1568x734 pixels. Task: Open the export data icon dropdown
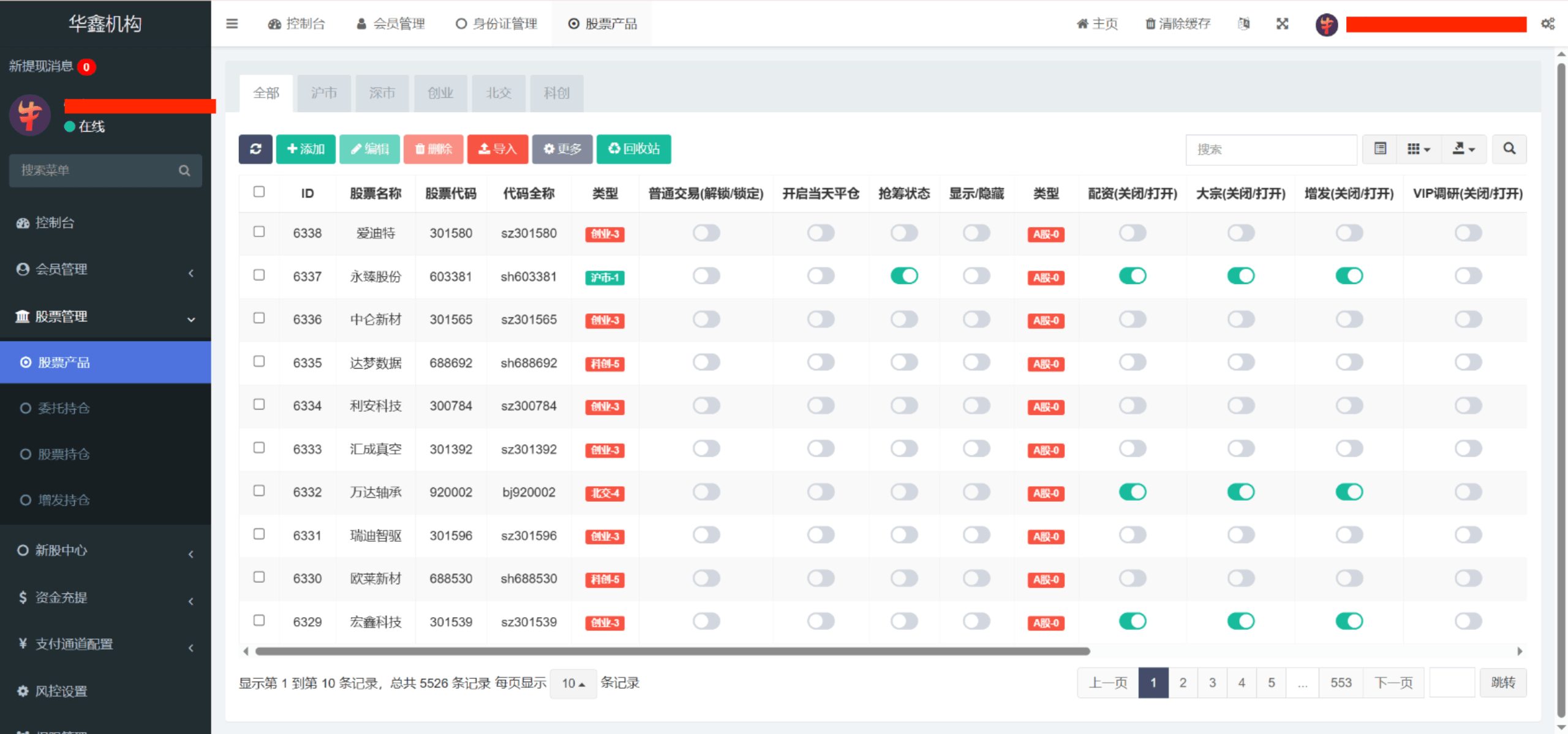[1464, 149]
